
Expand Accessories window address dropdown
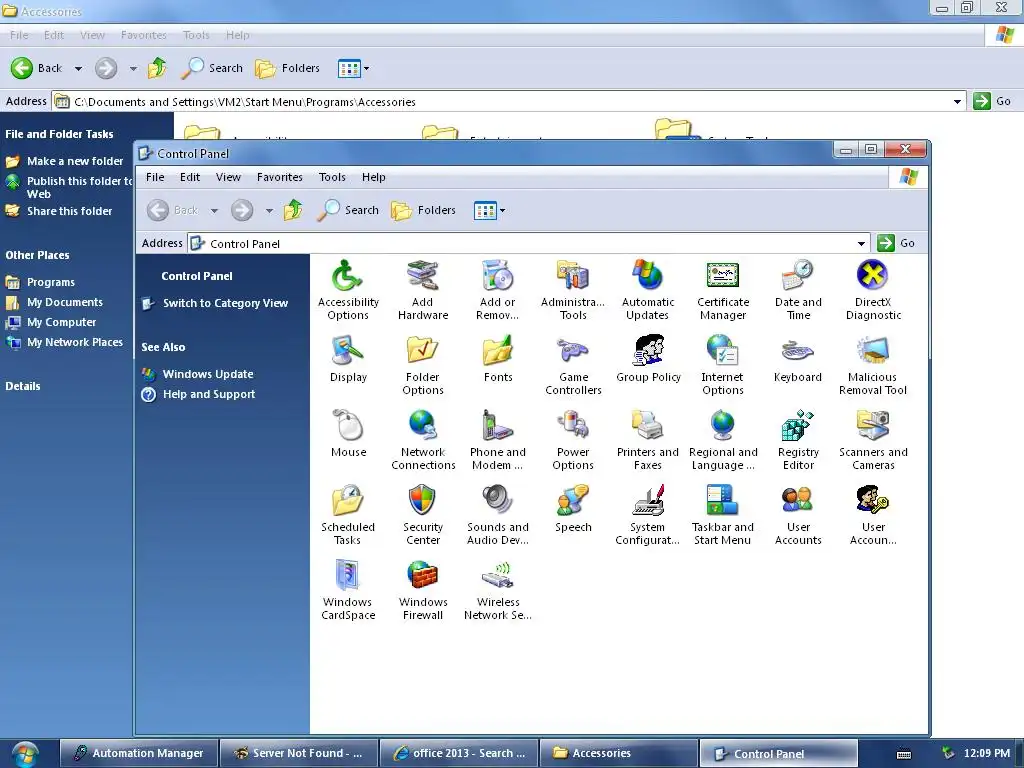pyautogui.click(x=957, y=102)
